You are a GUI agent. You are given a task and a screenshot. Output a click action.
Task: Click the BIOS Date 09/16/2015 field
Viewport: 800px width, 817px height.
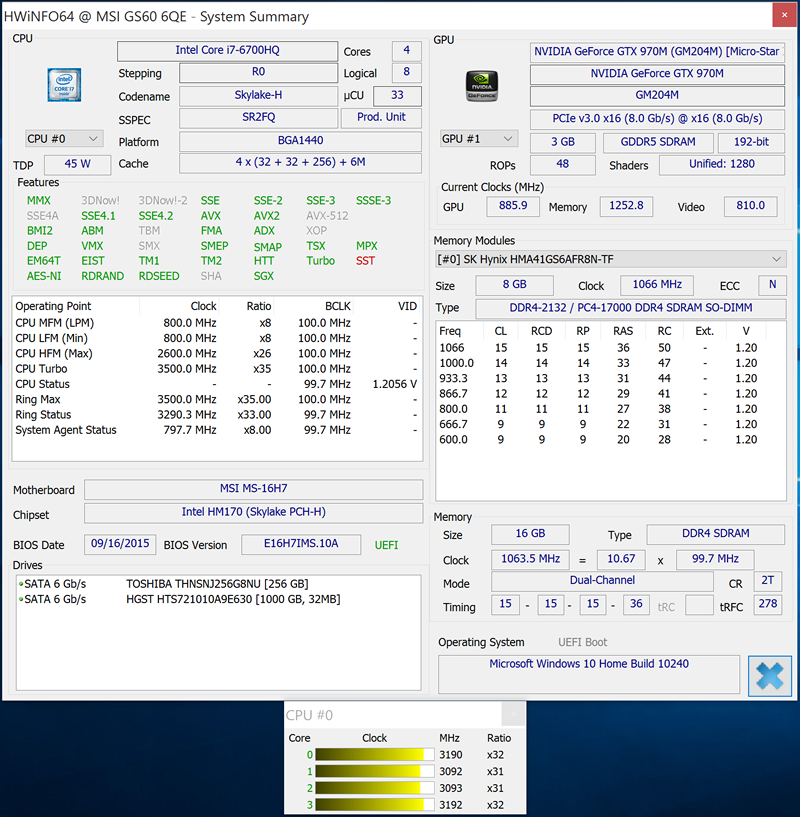(120, 544)
